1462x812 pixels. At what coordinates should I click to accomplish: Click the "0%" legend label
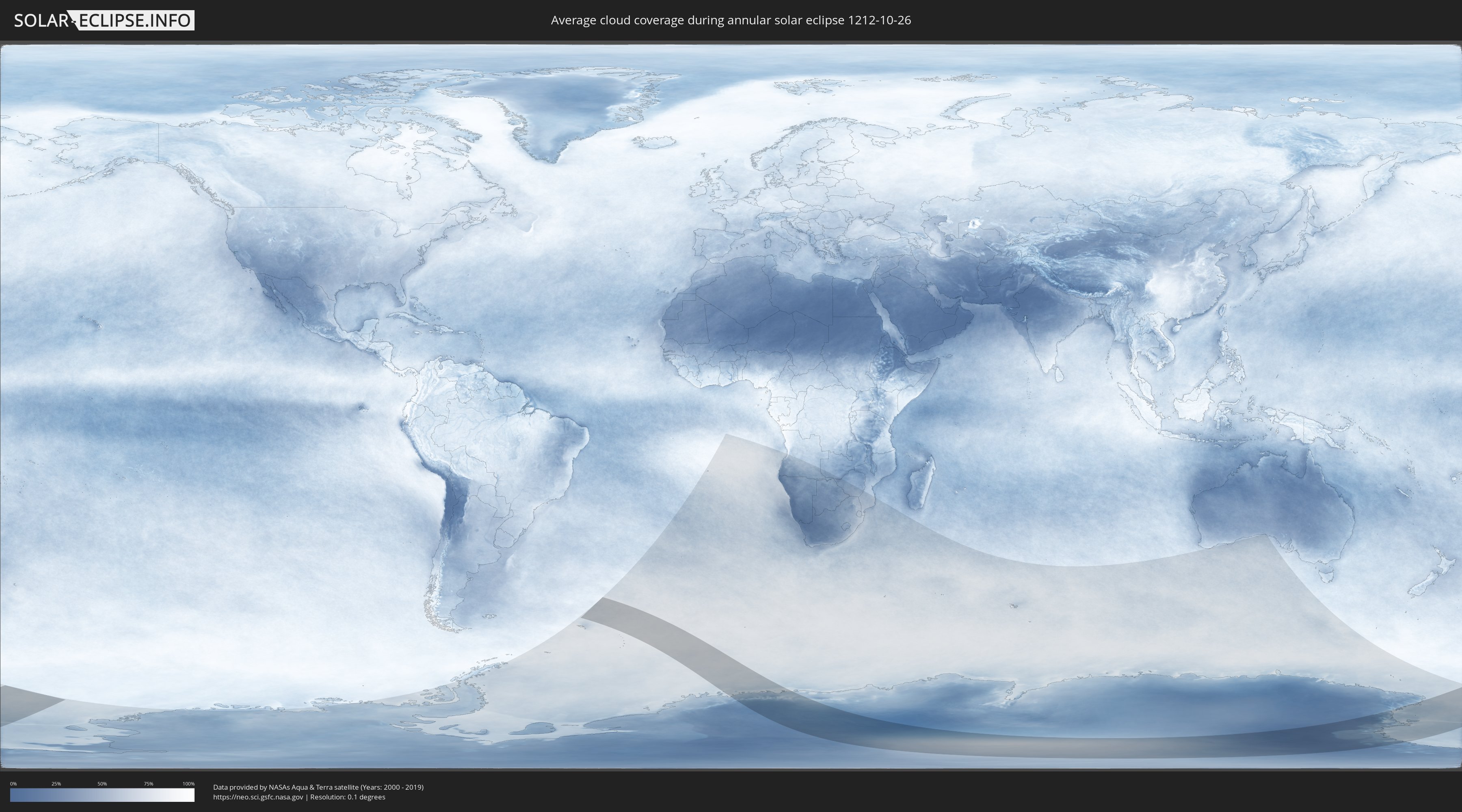point(13,784)
